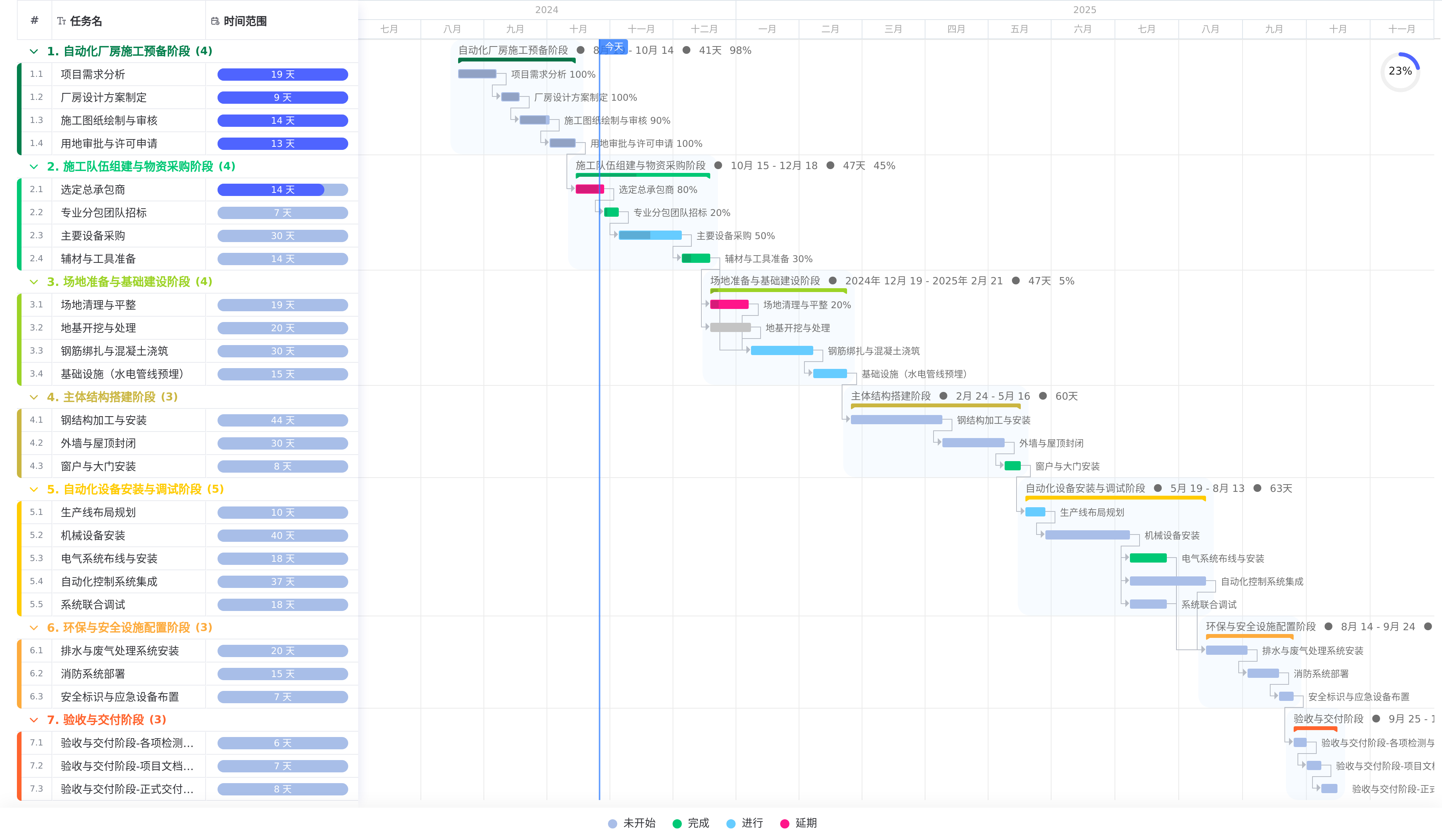Click the 基础设施（水电管线预埋） Gantt bar

click(830, 374)
